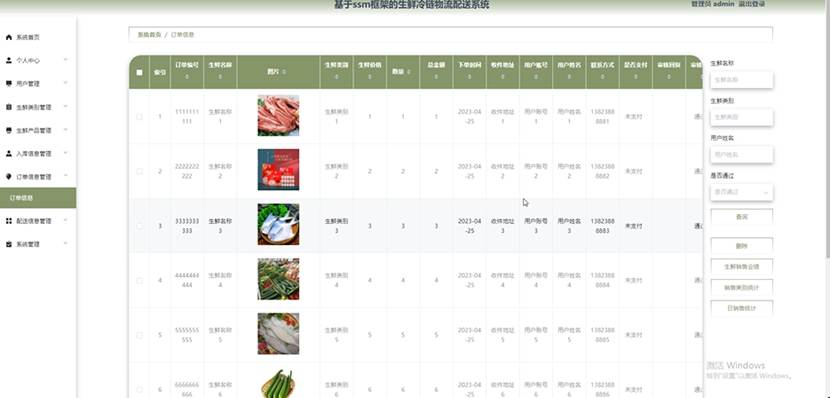Click the 查询 search button
This screenshot has height=398, width=830.
(x=741, y=217)
